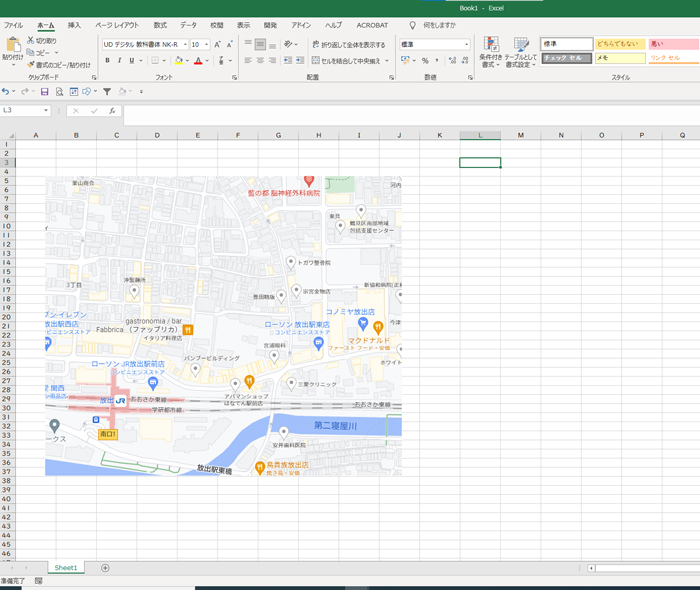
Task: Click the Format Painter (書式のコピー/貼り付け) button
Action: coord(58,65)
